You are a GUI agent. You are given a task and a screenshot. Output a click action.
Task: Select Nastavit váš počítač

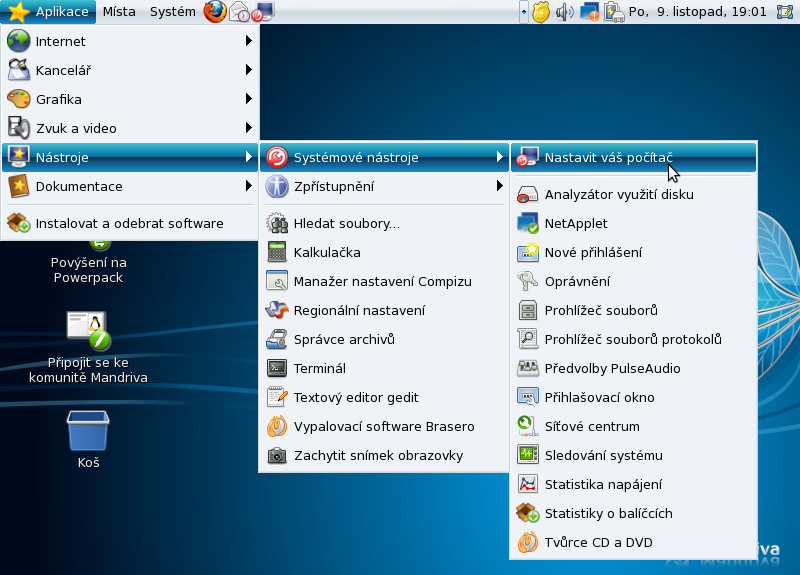tap(633, 157)
